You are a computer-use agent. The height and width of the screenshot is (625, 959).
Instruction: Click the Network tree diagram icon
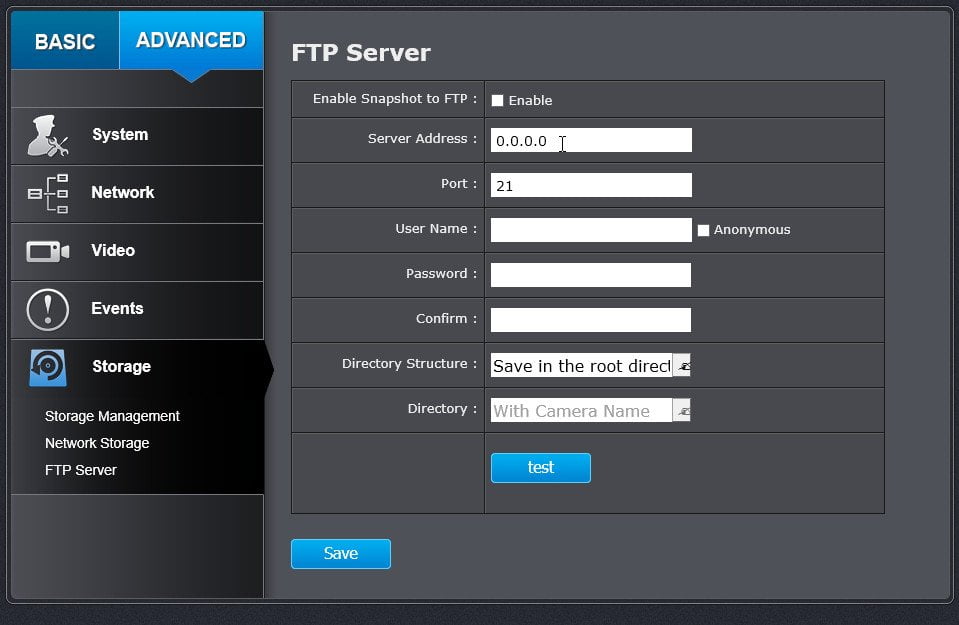point(48,194)
